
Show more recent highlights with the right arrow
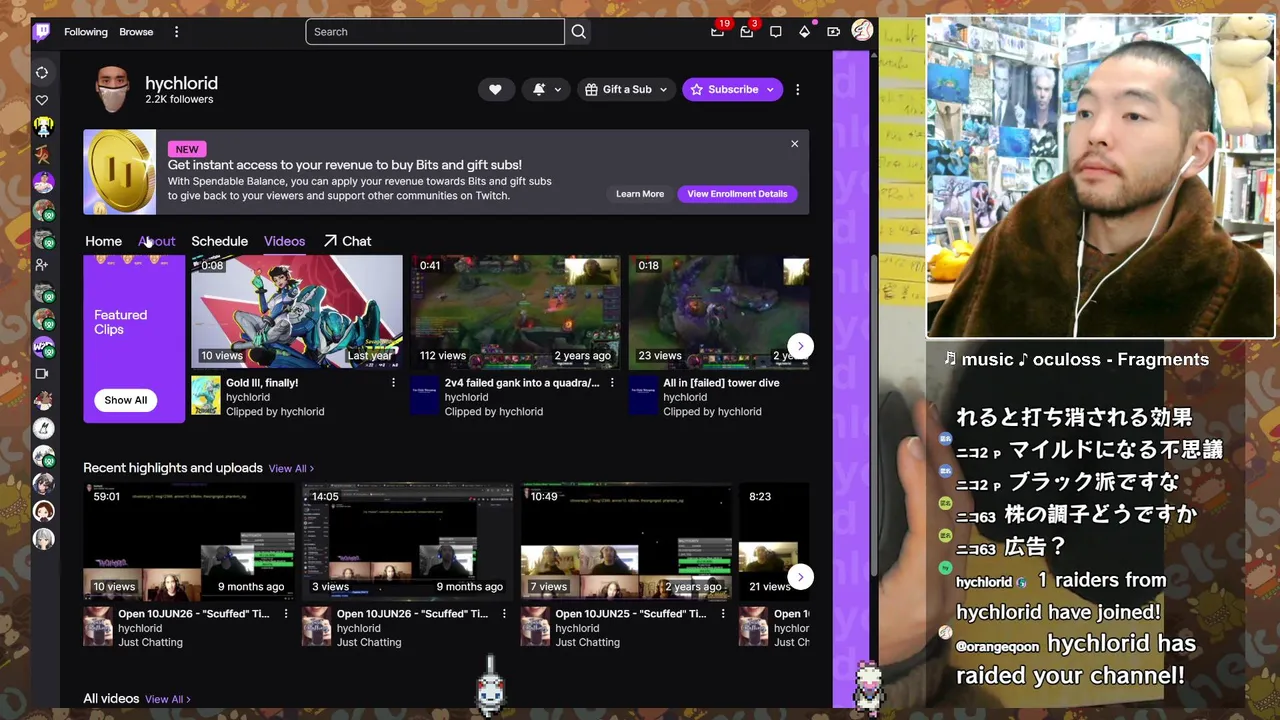coord(800,577)
